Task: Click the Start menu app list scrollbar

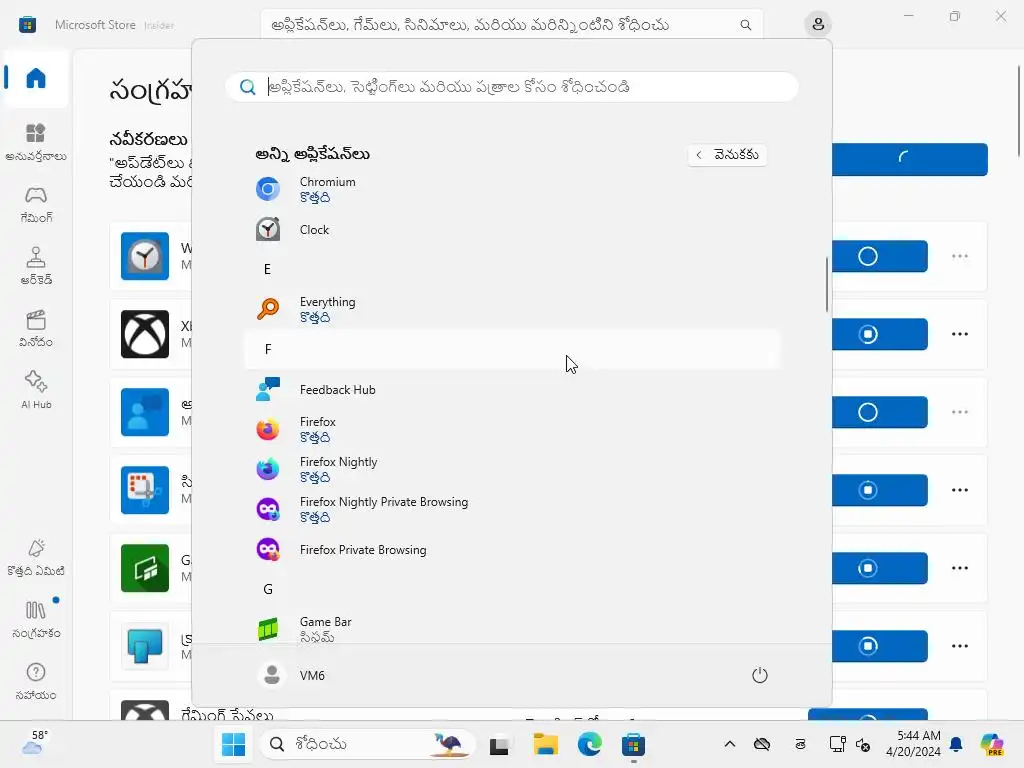Action: (827, 284)
